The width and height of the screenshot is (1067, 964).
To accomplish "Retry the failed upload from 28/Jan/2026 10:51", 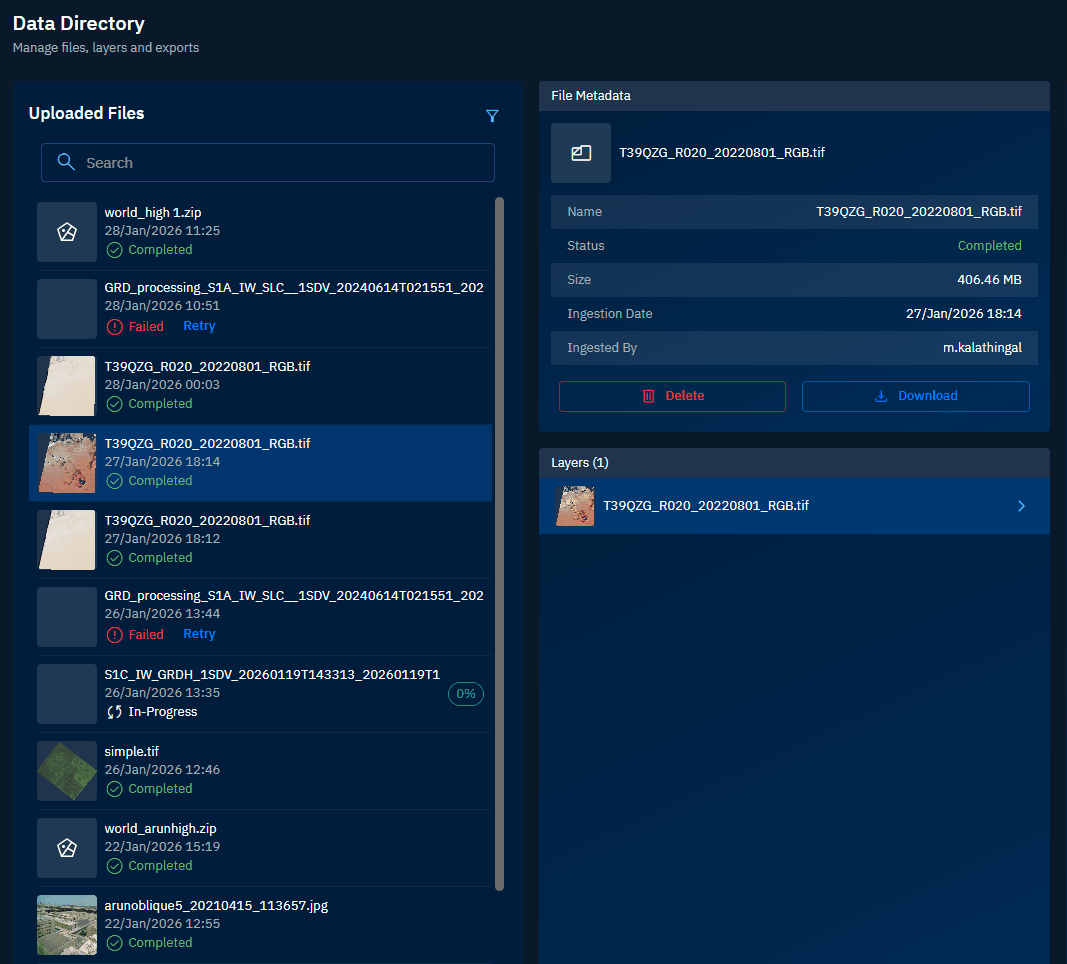I will pos(199,326).
